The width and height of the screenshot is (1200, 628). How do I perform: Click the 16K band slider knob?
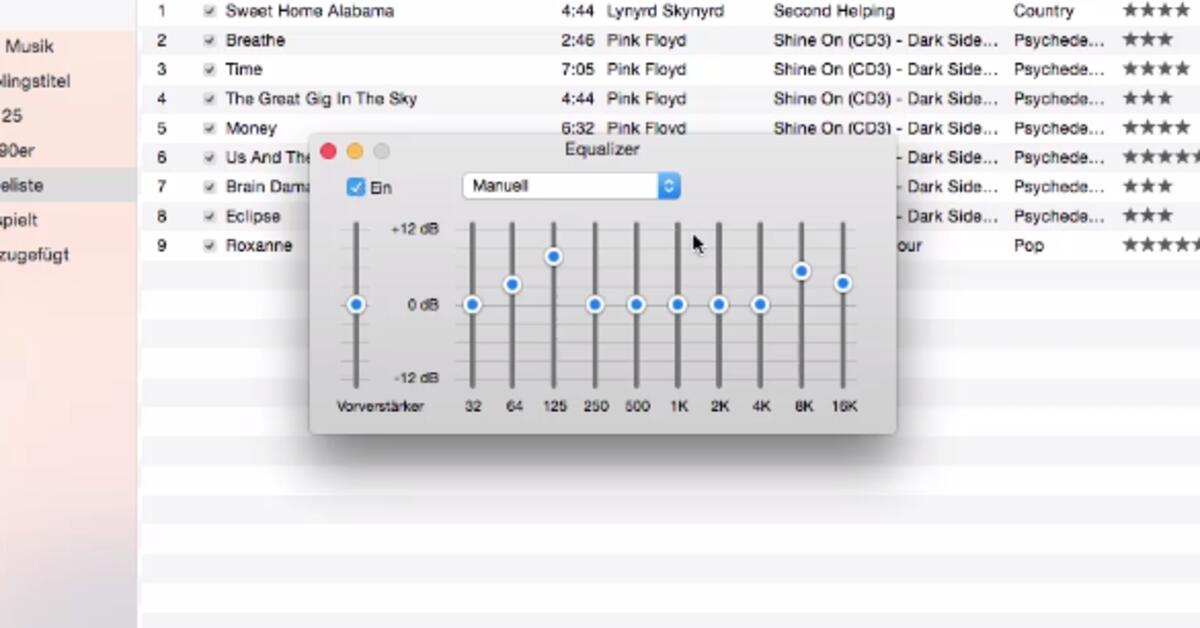[x=843, y=283]
